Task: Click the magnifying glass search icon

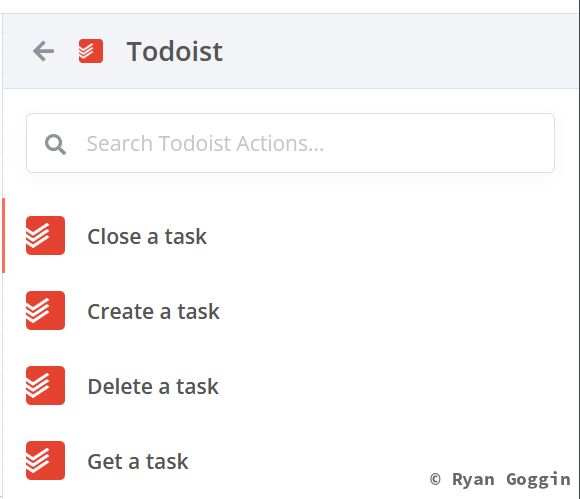Action: 55,144
